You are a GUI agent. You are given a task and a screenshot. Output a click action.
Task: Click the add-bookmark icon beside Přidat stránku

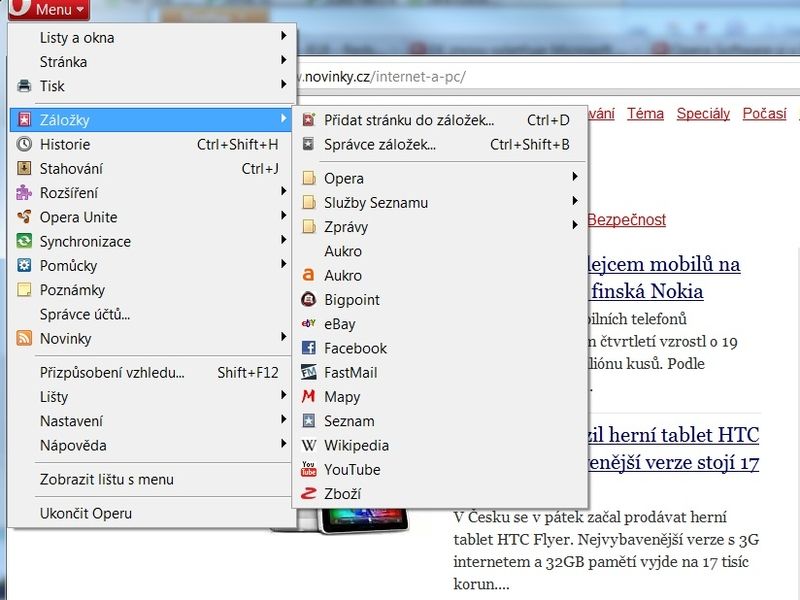click(309, 120)
